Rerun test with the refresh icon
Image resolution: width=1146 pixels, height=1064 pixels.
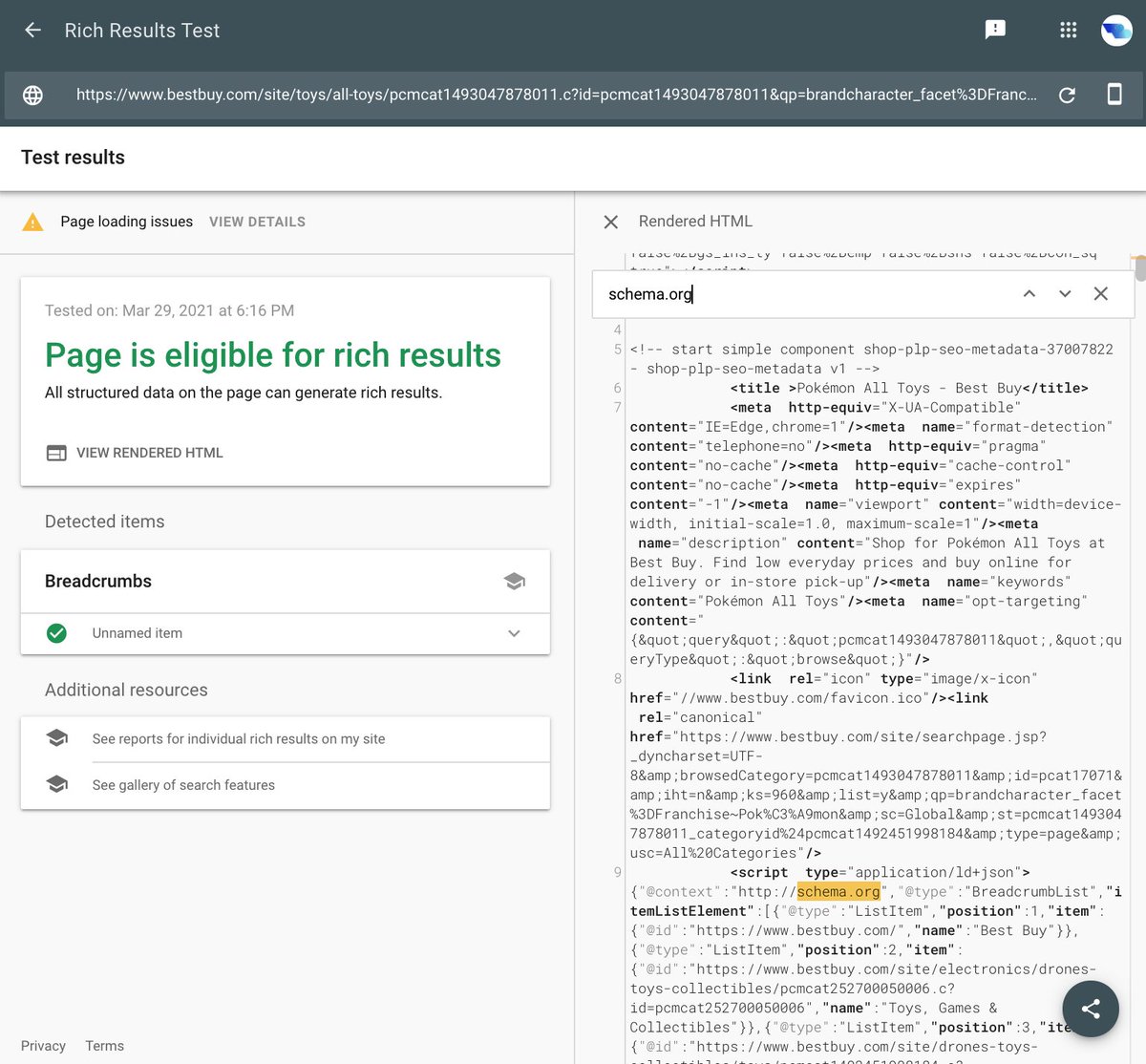click(x=1068, y=95)
